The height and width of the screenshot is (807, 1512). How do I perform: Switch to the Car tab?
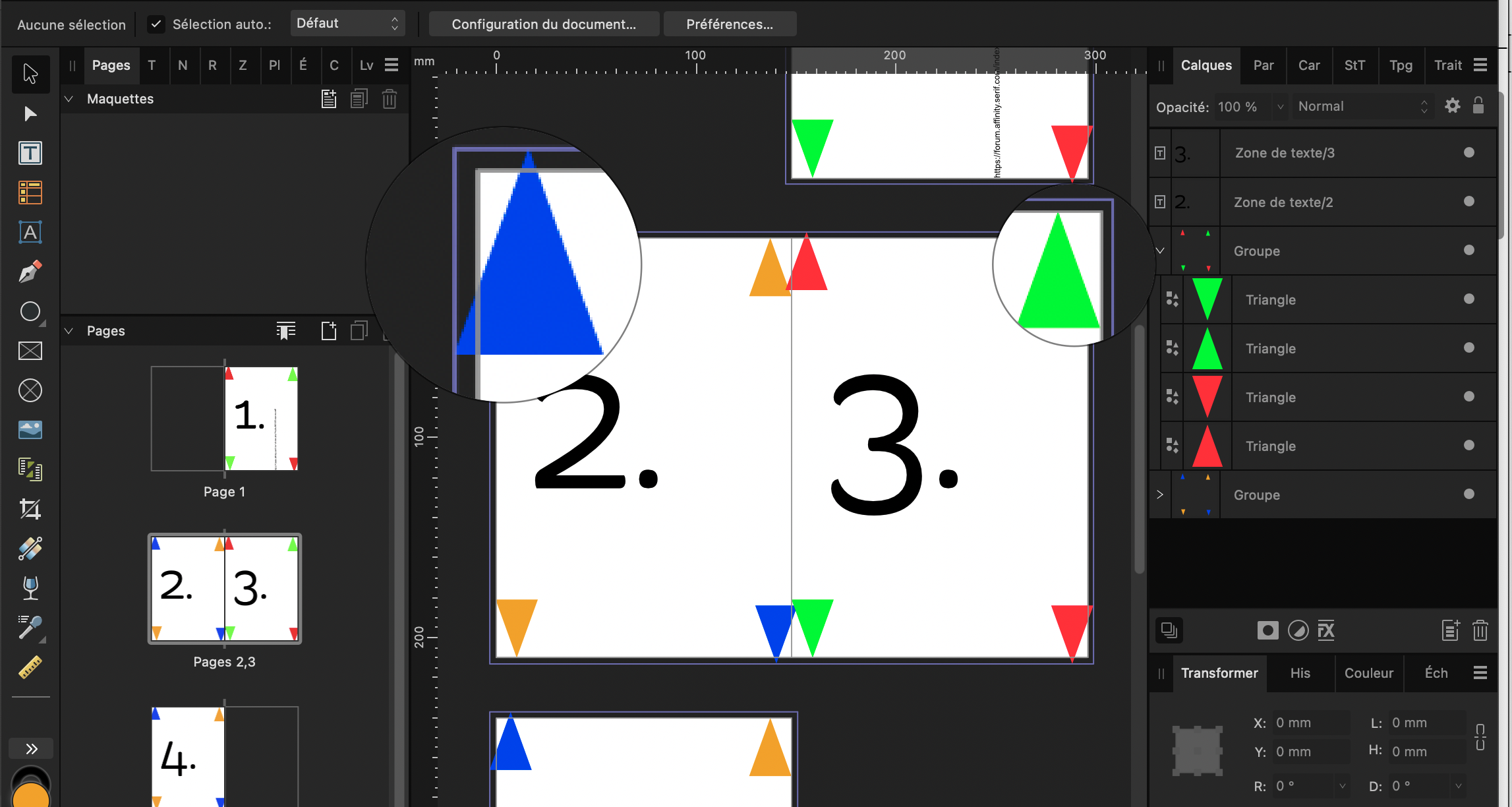(1309, 65)
